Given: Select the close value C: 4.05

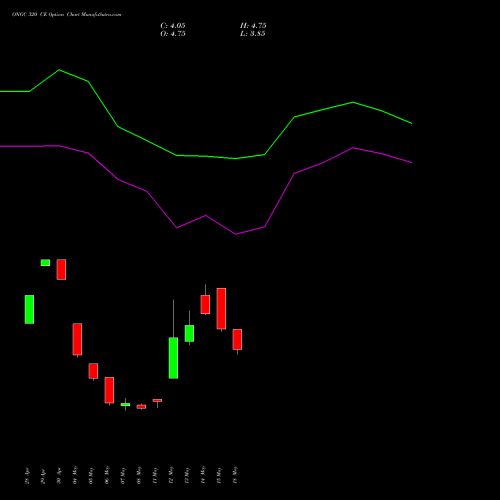Looking at the screenshot, I should click(x=173, y=26).
